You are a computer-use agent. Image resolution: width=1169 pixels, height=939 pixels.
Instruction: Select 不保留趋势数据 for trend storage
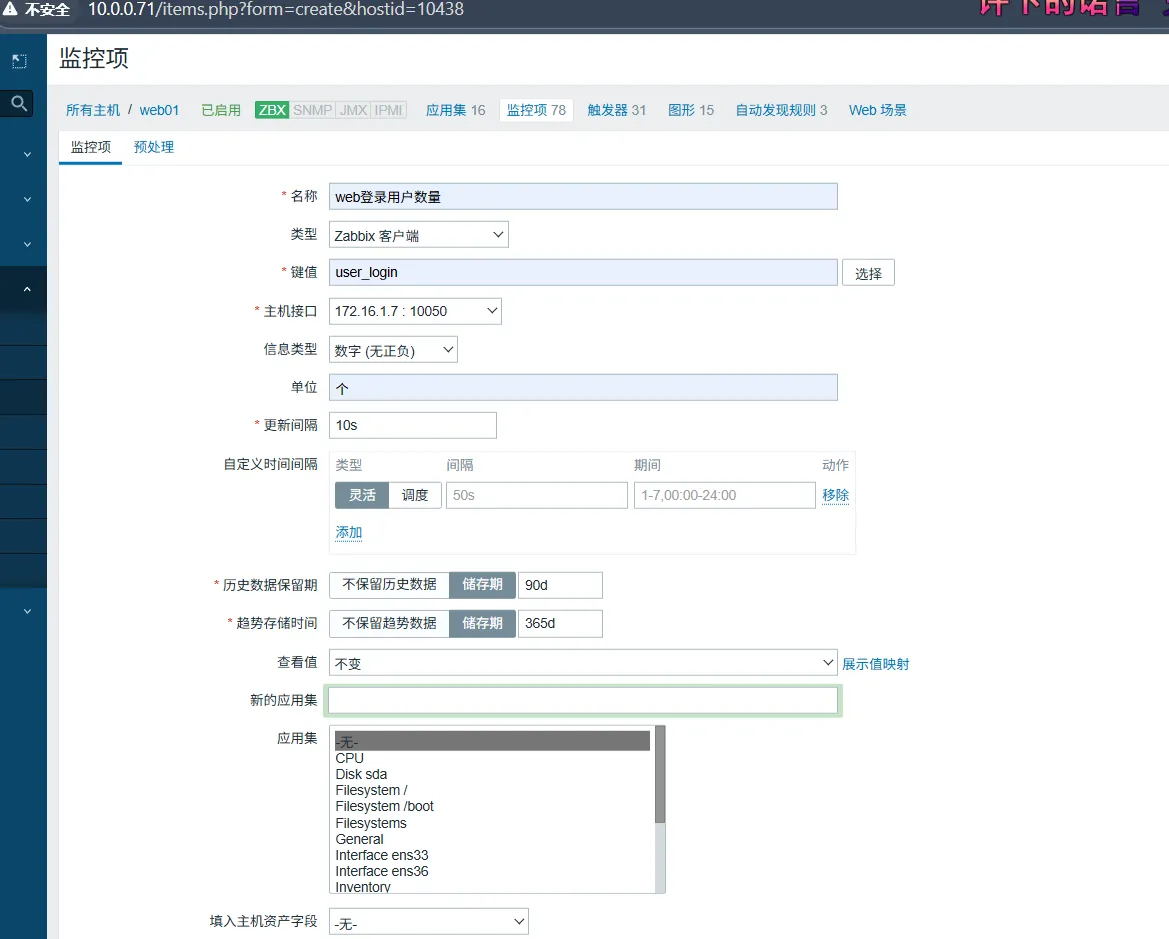click(389, 623)
